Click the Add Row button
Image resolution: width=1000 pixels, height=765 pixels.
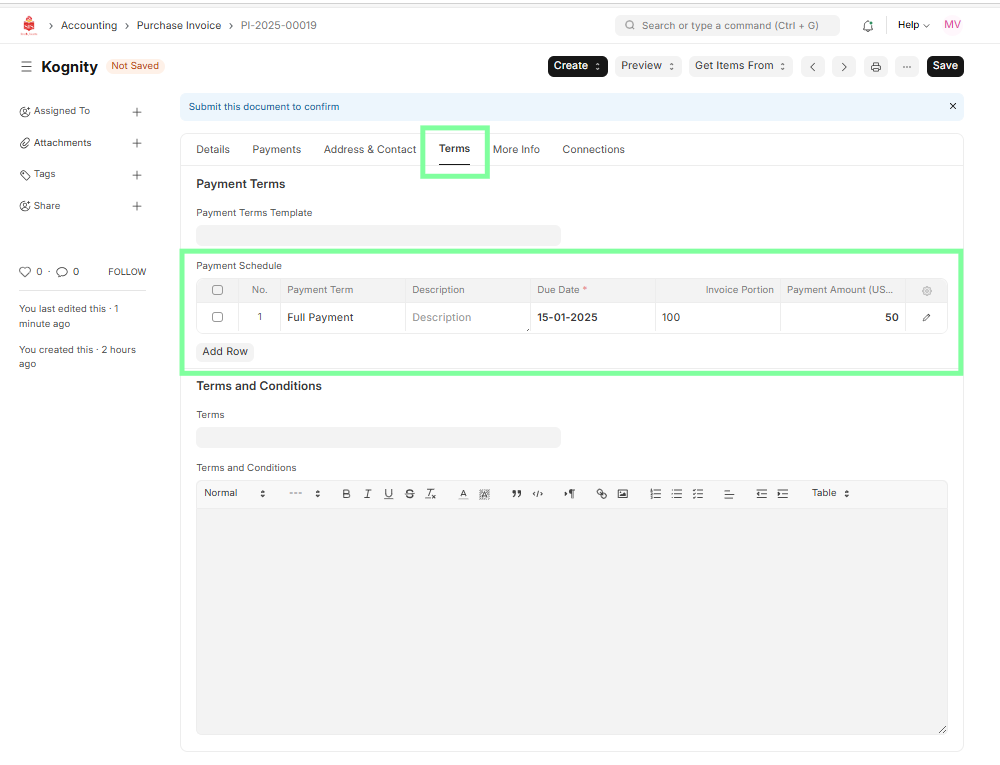click(225, 352)
